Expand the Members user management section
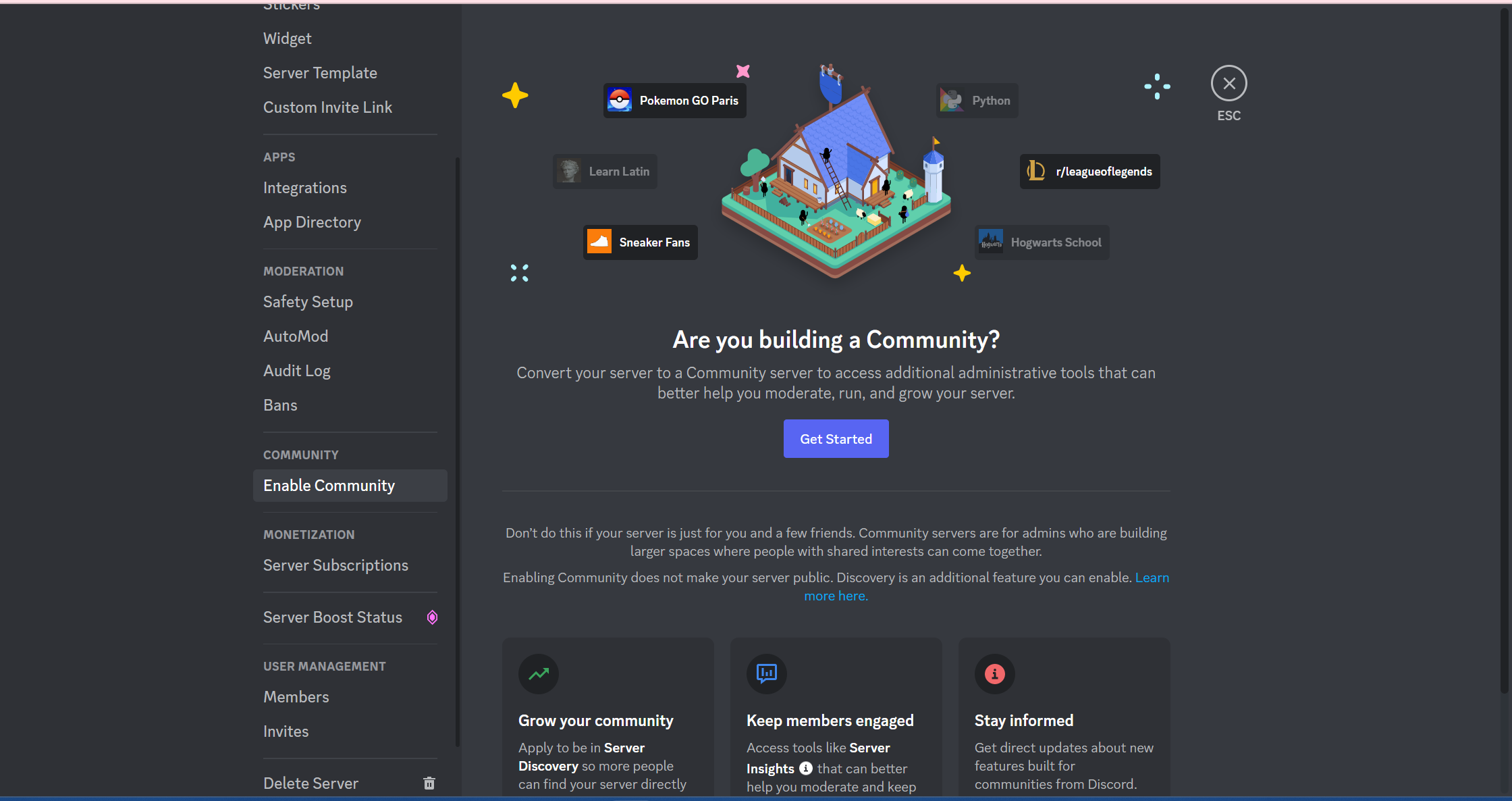This screenshot has width=1512, height=801. click(x=295, y=697)
